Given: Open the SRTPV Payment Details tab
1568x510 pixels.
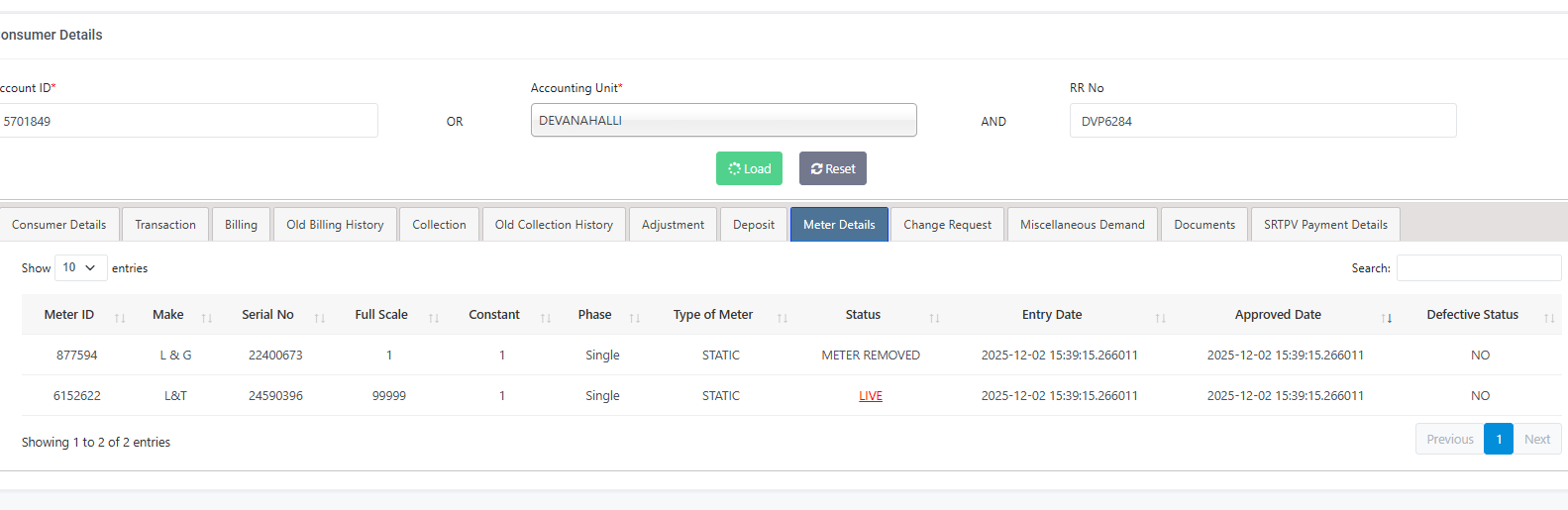Looking at the screenshot, I should (x=1325, y=225).
